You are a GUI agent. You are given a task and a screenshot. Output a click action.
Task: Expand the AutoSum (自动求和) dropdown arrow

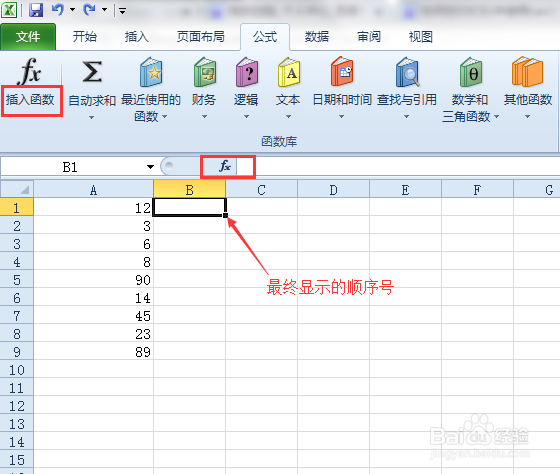coord(91,117)
